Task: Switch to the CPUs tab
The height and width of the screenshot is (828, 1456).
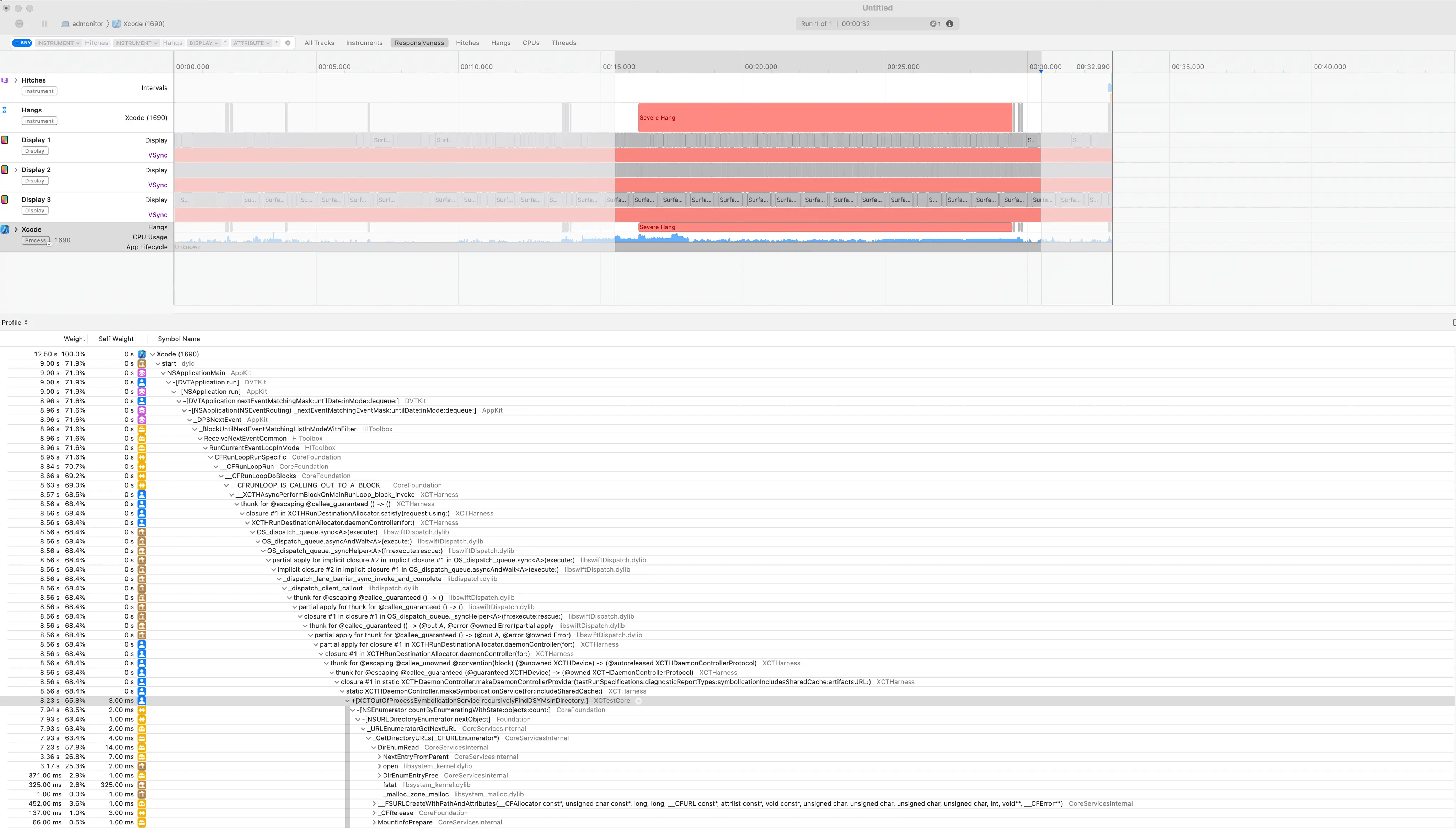Action: (531, 43)
